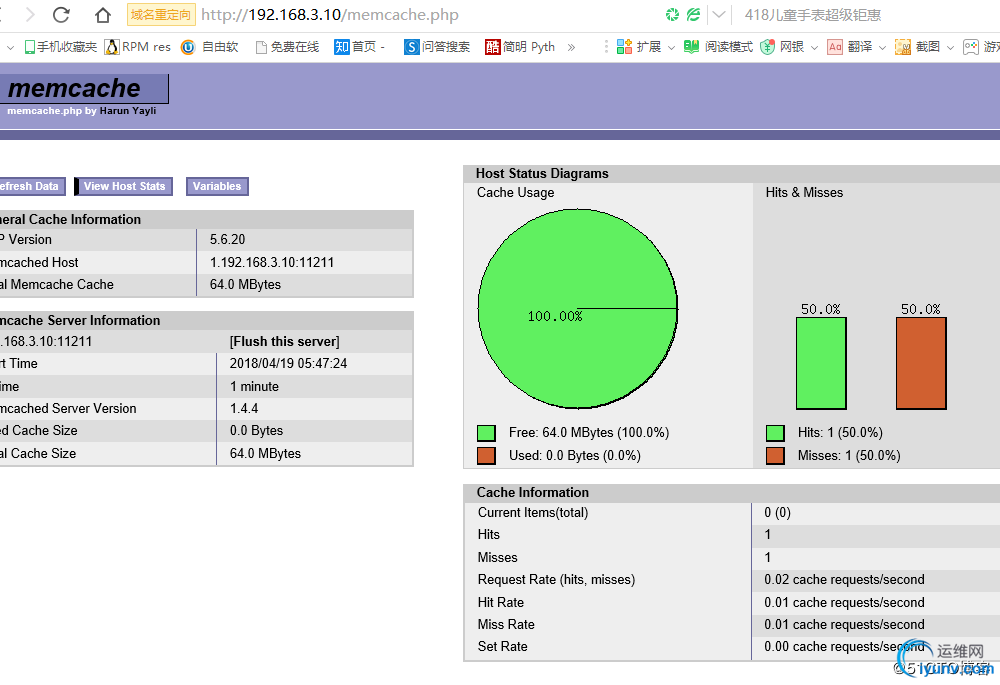Viewport: 1000px width, 685px height.
Task: Click the host value 1.192.168.3.10:11211
Action: pos(272,262)
